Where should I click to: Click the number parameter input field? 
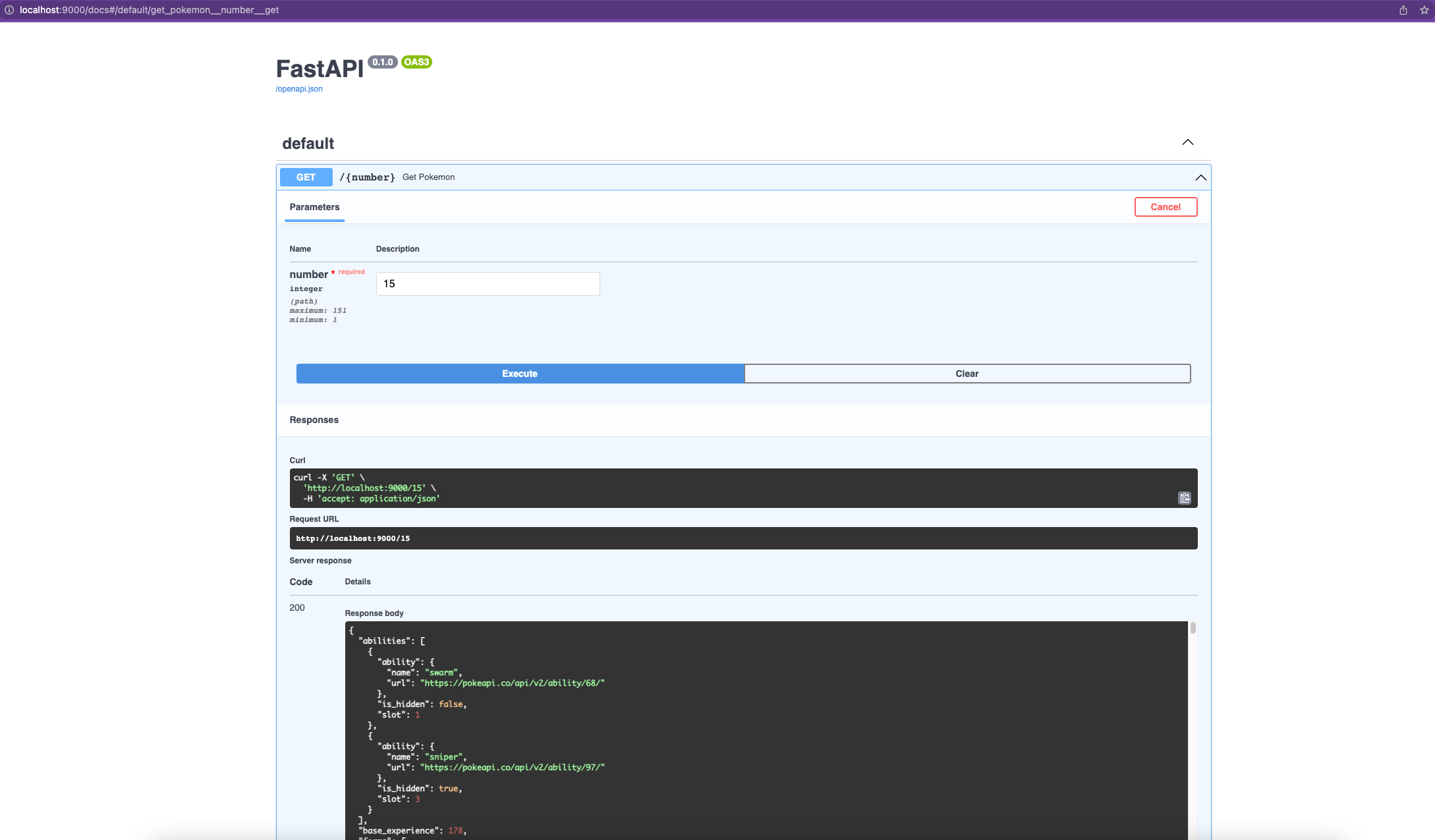coord(488,284)
